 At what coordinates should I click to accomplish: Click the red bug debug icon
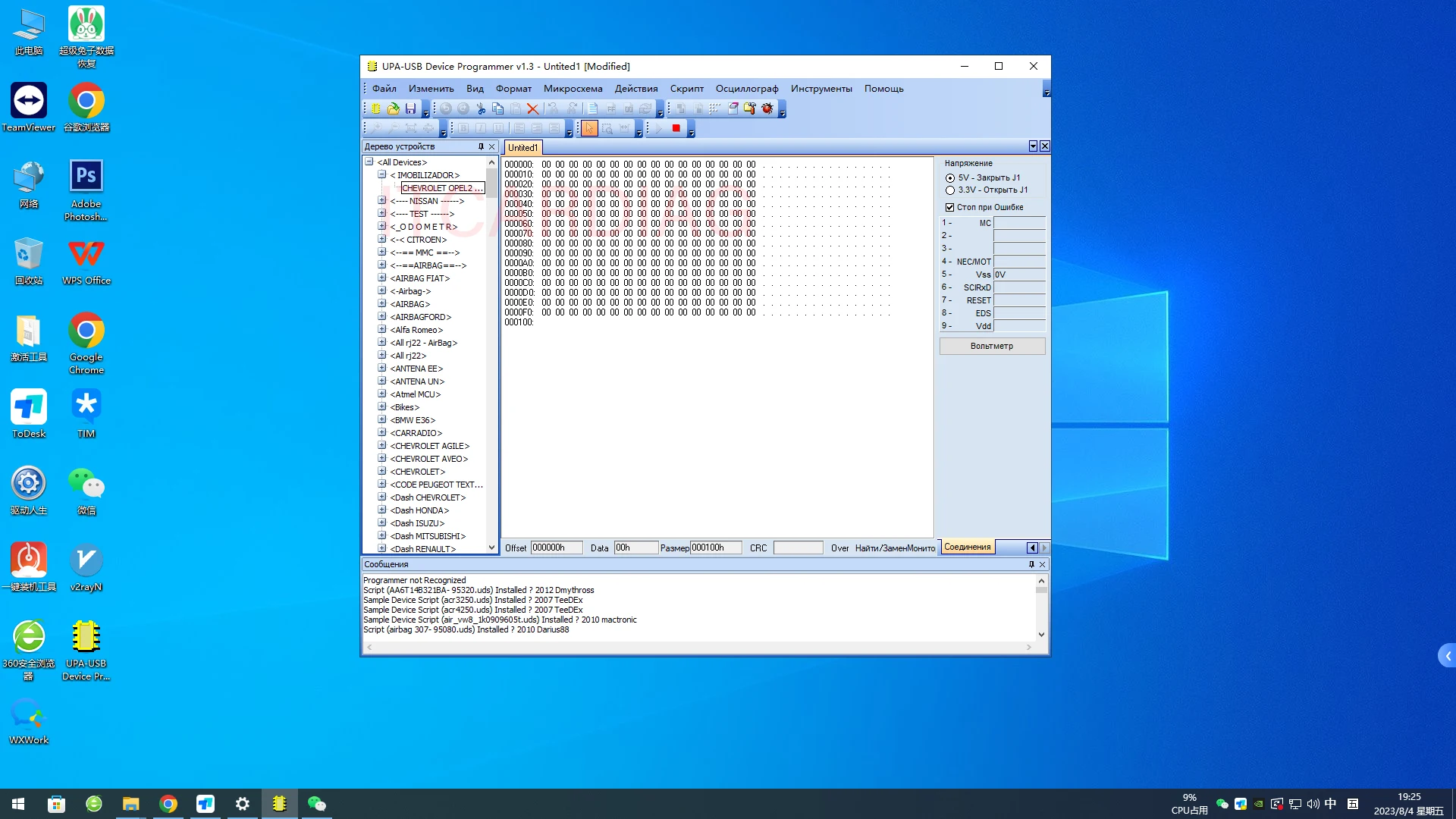tap(767, 108)
